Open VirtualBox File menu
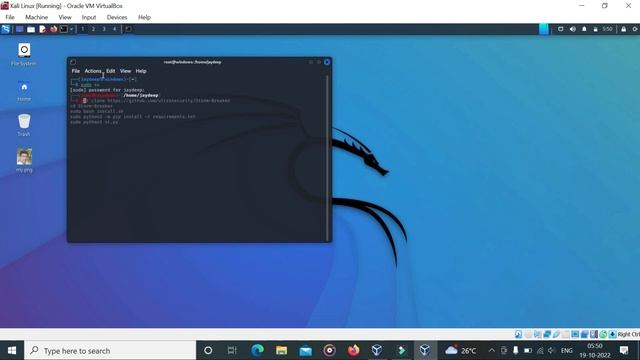 pyautogui.click(x=10, y=17)
